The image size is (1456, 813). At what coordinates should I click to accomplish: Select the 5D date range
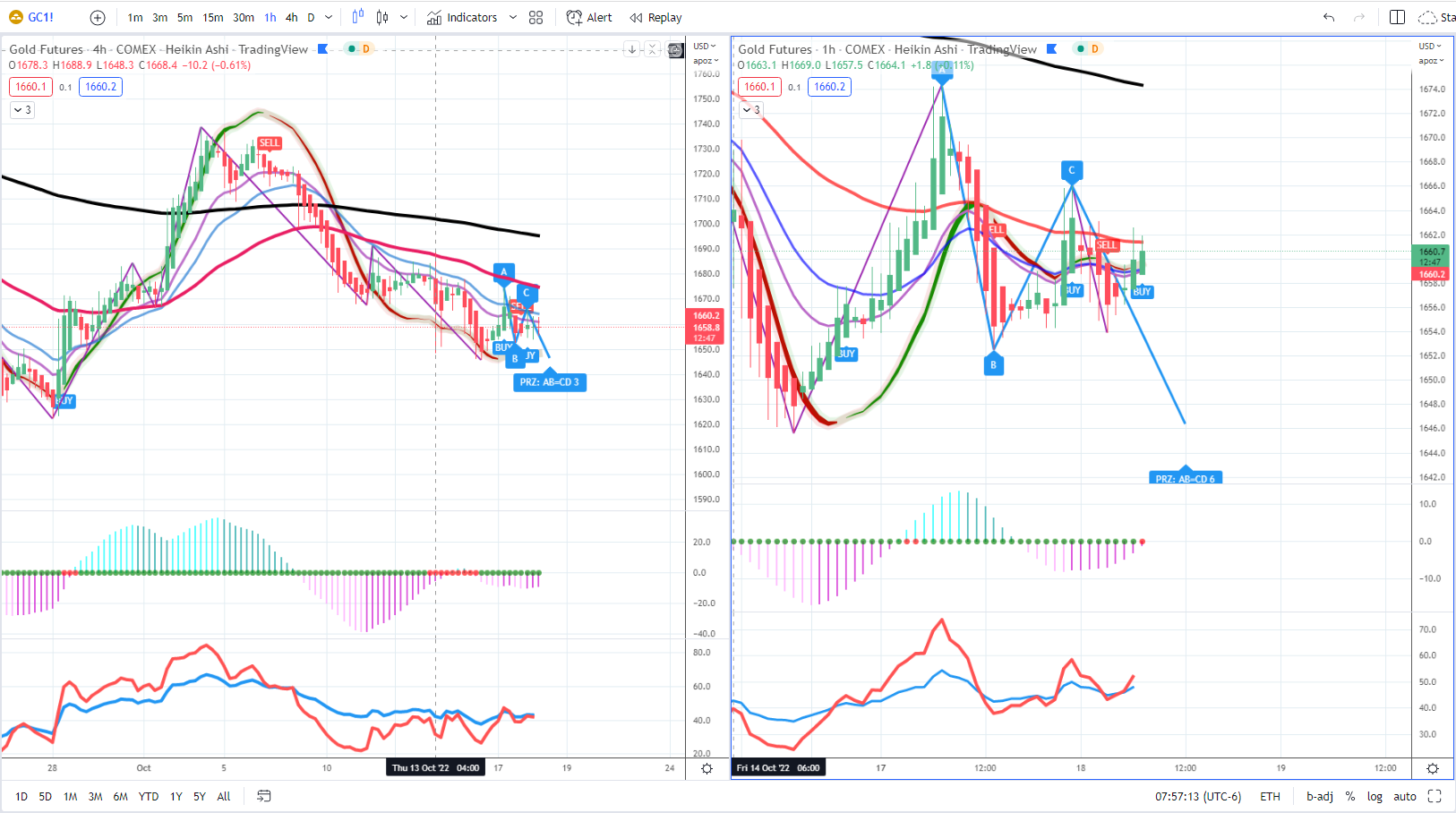(x=46, y=796)
